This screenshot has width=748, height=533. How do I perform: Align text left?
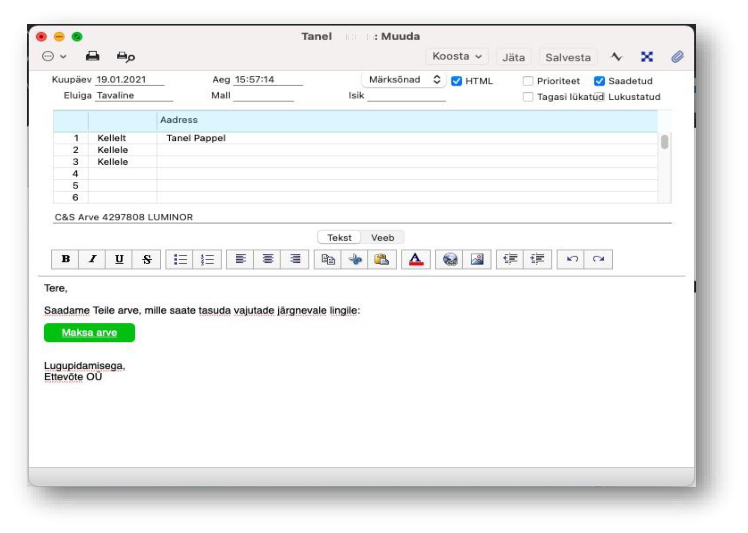[x=240, y=259]
